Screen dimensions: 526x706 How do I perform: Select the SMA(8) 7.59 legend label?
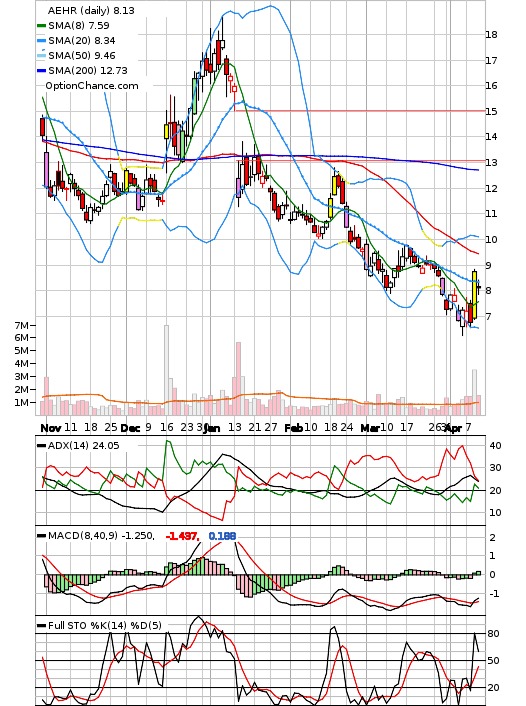[79, 26]
